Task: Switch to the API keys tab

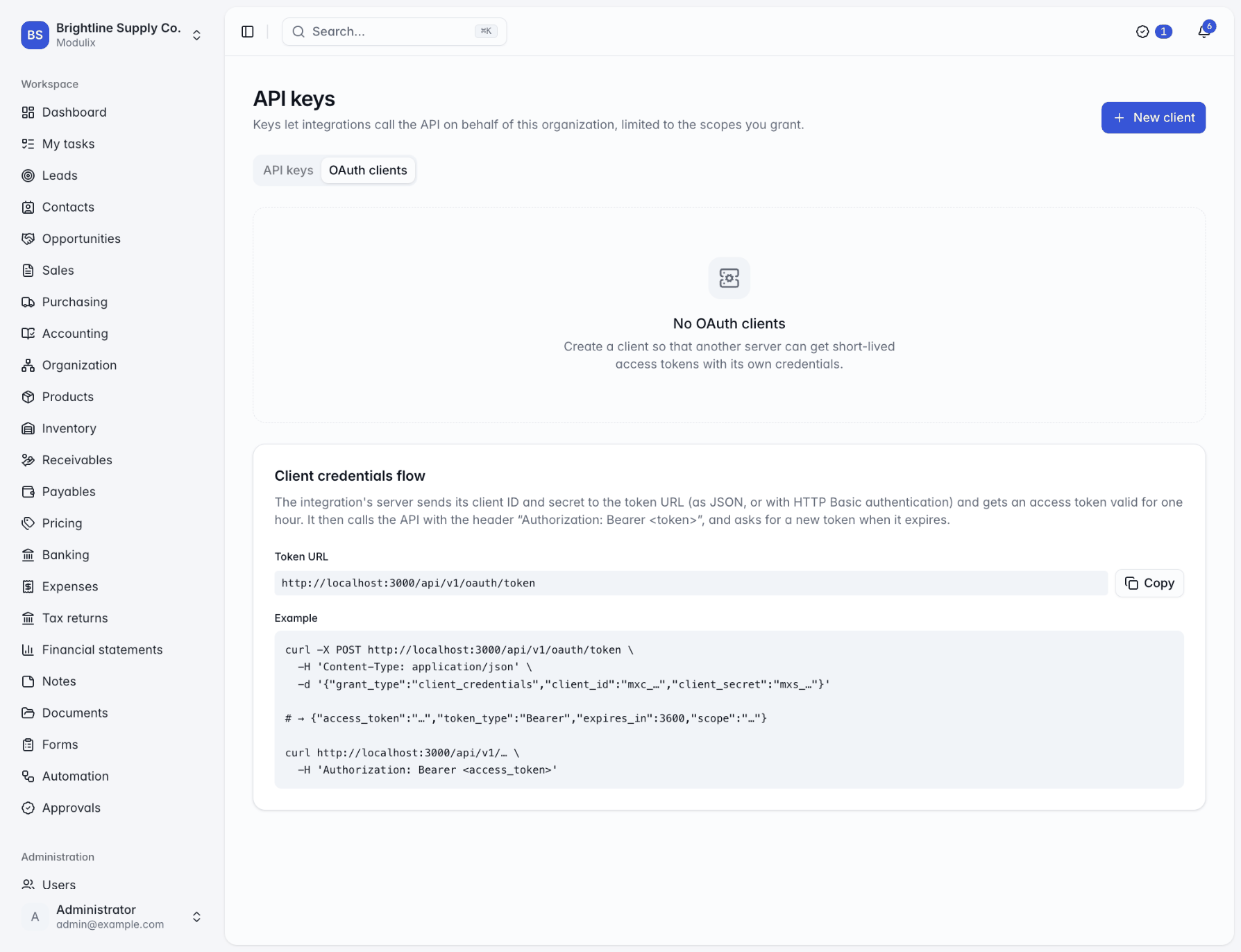Action: click(288, 170)
